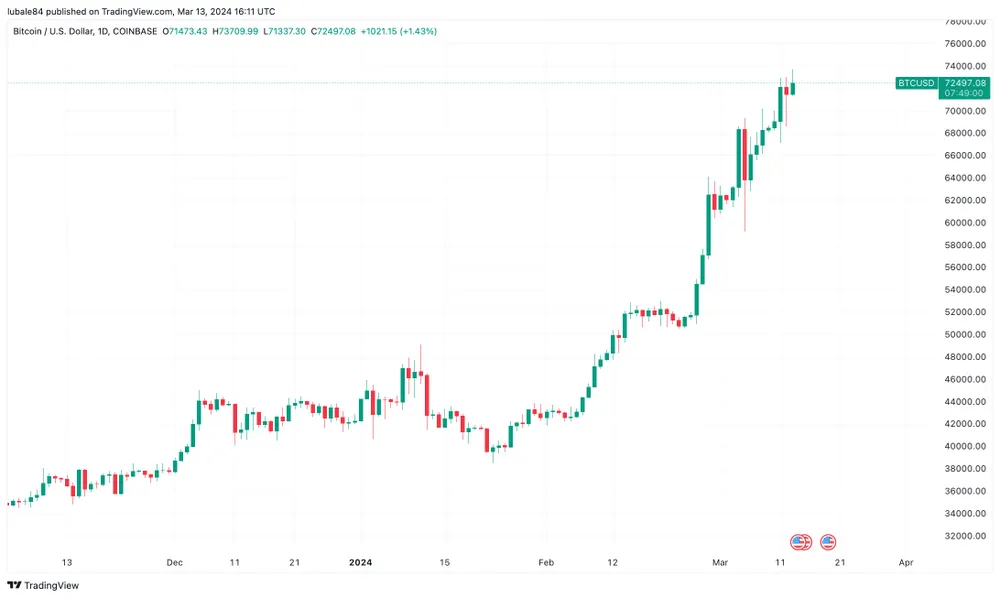Image resolution: width=1000 pixels, height=598 pixels.
Task: Click the 50000.00 price axis label
Action: pyautogui.click(x=967, y=334)
